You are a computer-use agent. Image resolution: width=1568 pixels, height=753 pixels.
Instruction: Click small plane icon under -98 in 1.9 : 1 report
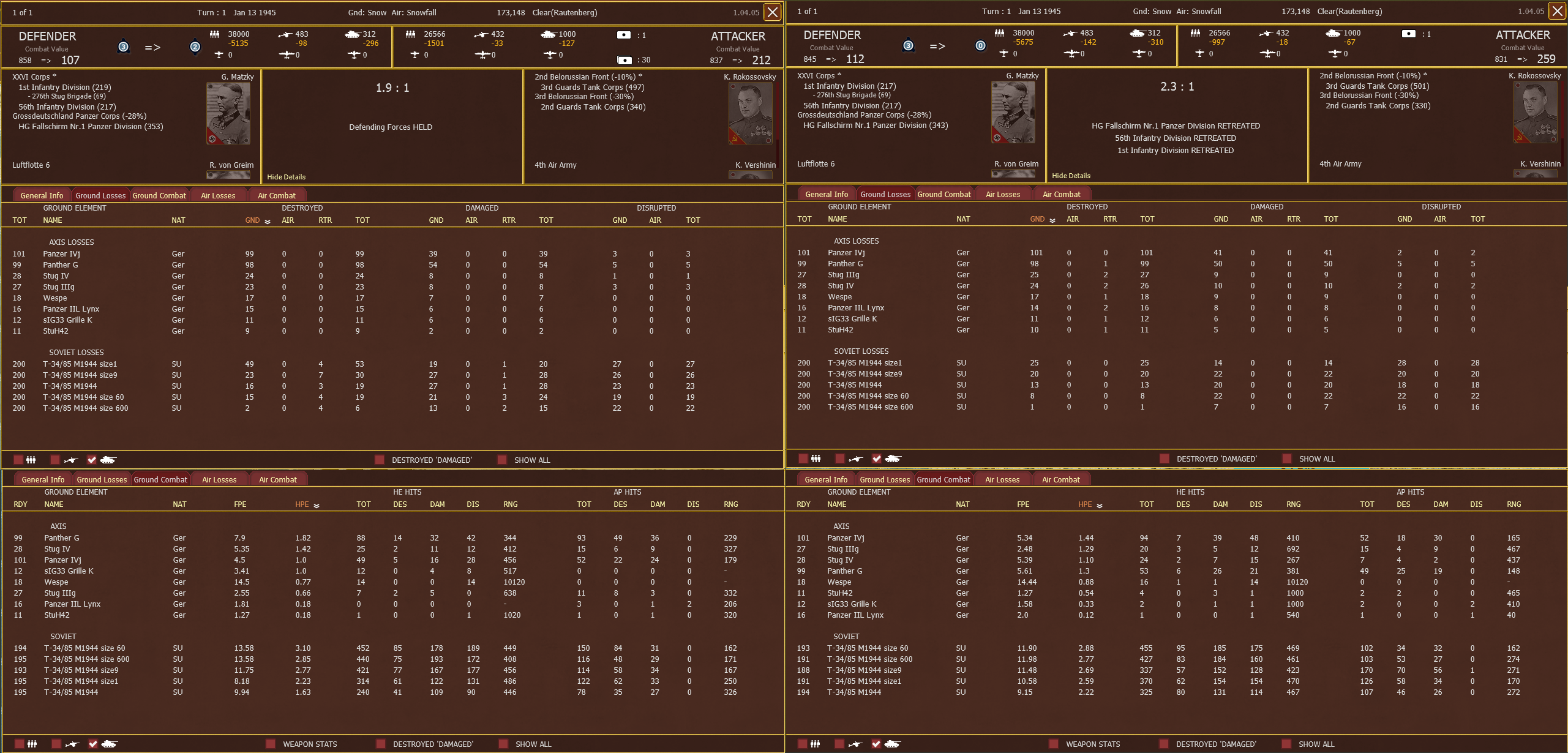coord(287,54)
